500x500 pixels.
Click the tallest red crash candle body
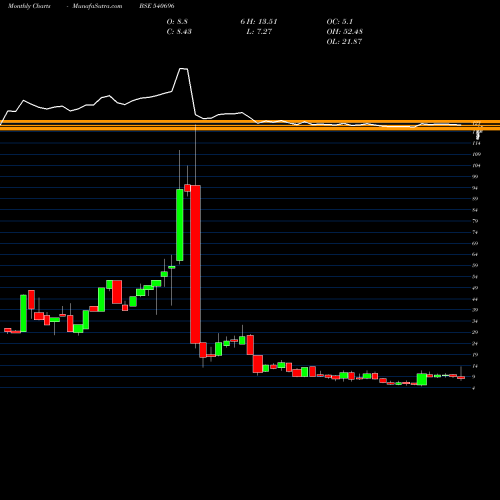(195, 264)
